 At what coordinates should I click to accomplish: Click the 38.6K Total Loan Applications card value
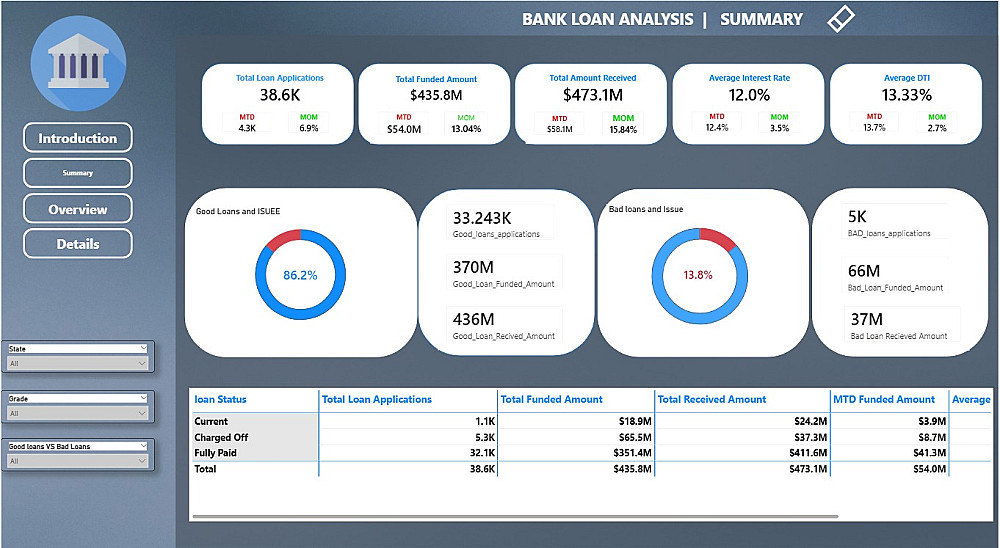(x=279, y=95)
